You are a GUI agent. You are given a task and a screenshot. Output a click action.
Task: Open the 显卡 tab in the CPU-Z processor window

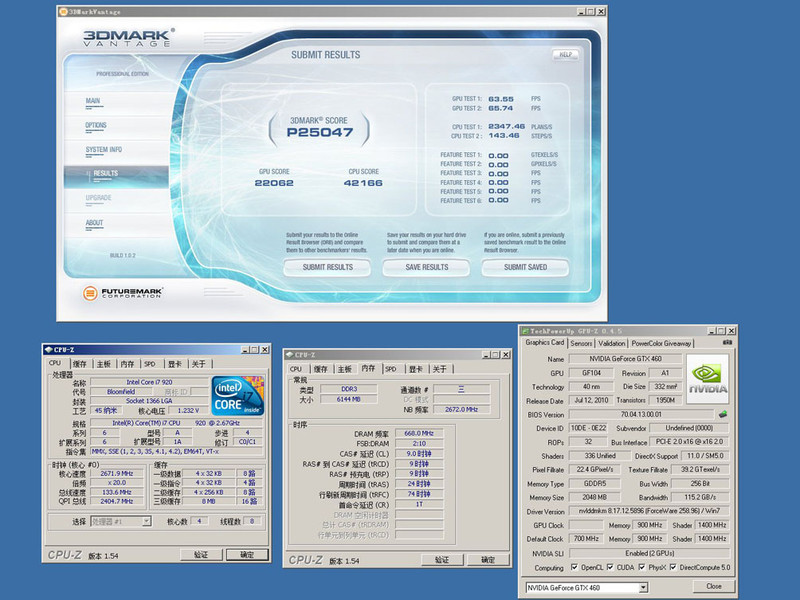[174, 364]
